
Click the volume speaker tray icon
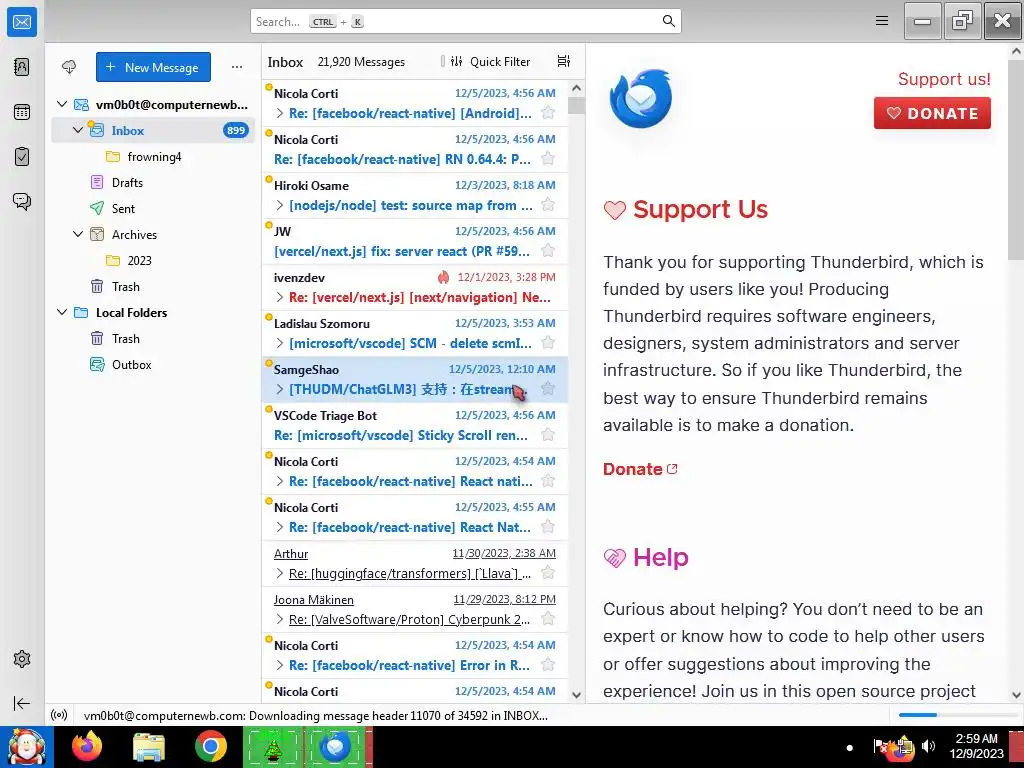pyautogui.click(x=928, y=746)
